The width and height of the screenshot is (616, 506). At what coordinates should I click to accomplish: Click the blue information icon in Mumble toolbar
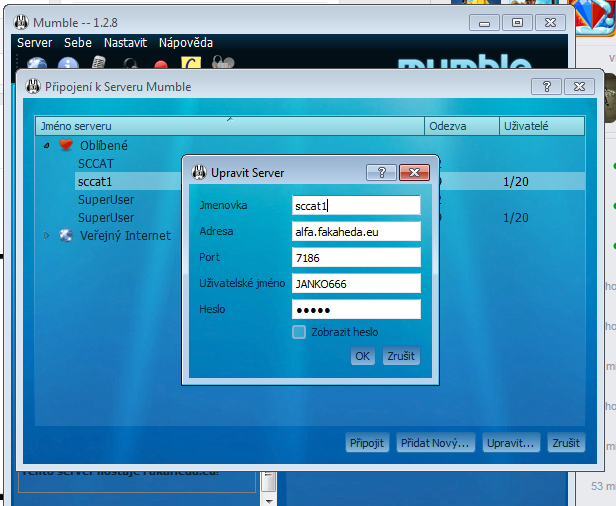pos(69,64)
